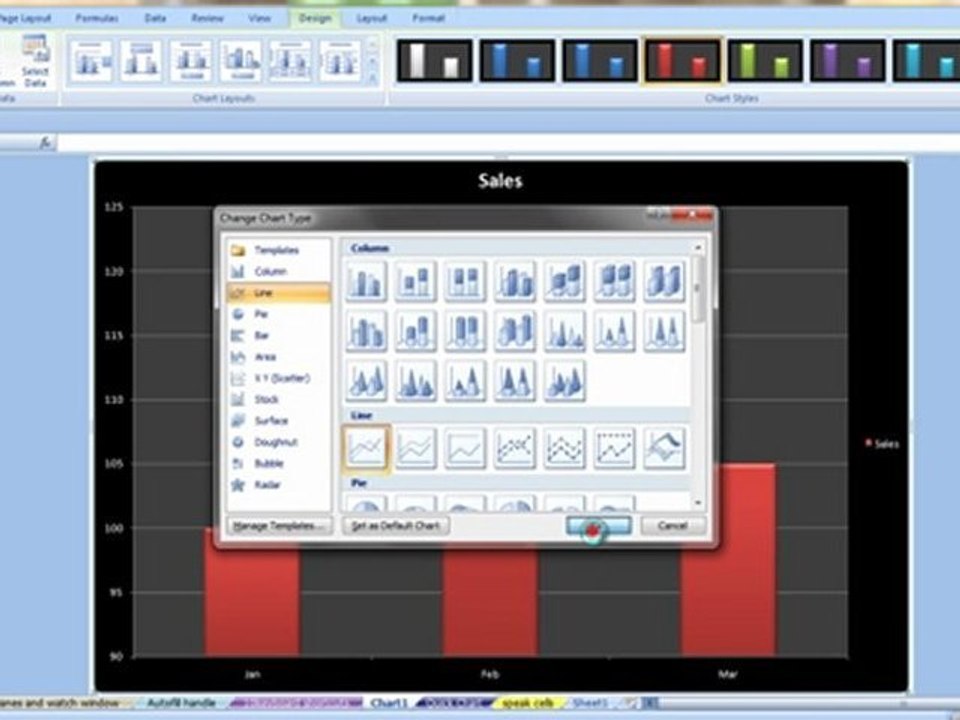
Task: Switch to the Format ribbon tab
Action: click(x=428, y=18)
